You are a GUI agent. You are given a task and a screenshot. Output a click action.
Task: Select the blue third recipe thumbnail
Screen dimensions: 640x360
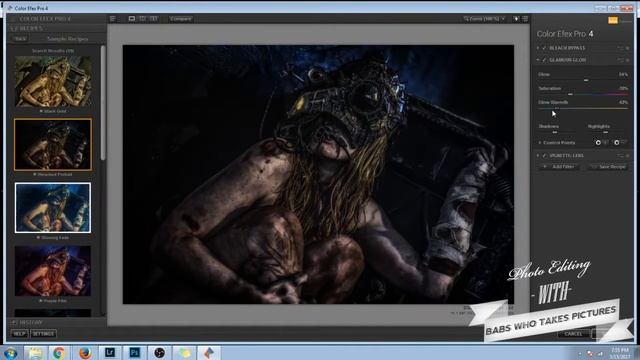[x=53, y=208]
